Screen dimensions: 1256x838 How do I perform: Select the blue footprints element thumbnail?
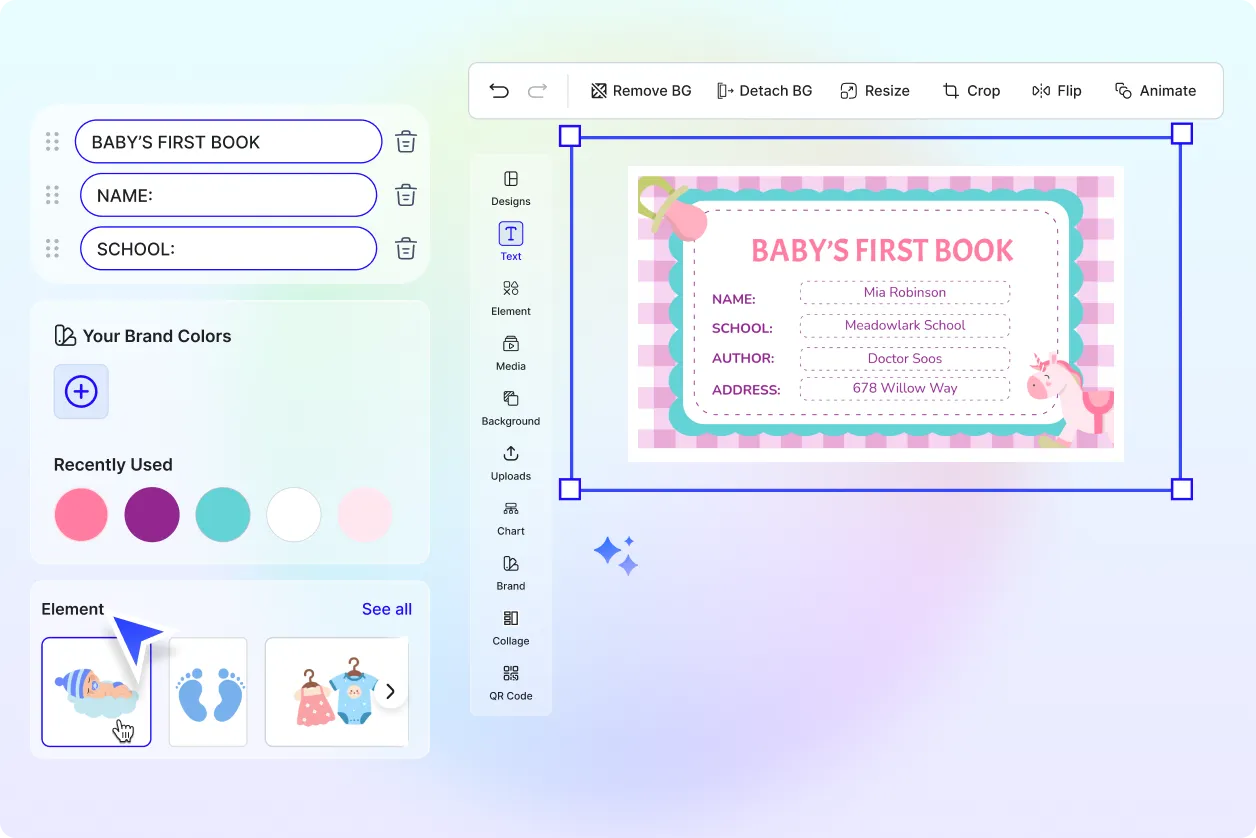pyautogui.click(x=208, y=692)
